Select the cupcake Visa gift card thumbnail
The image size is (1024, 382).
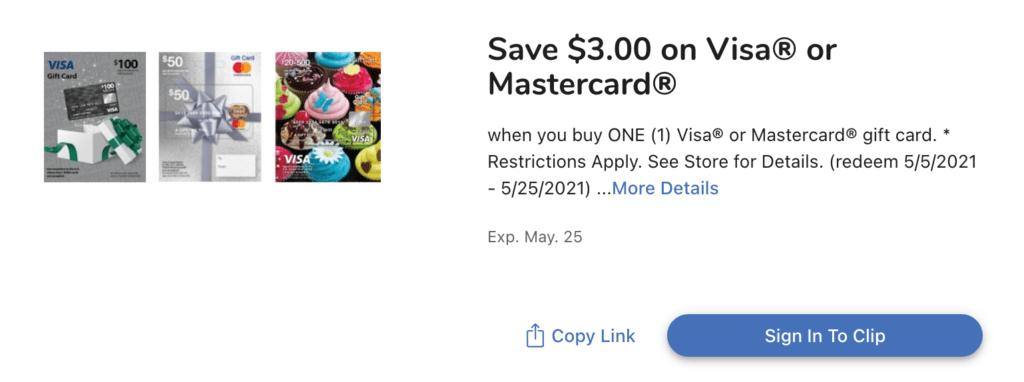(328, 117)
